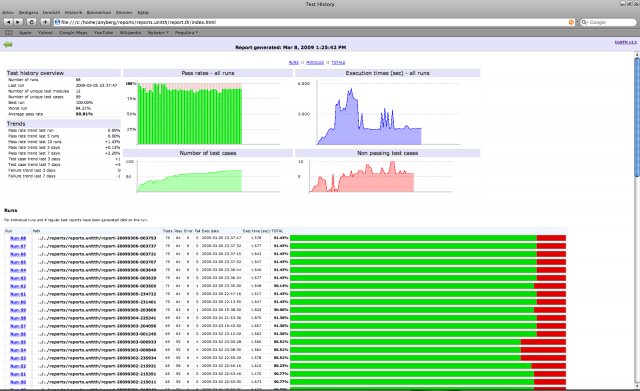Add a bookmark with the plus button
The width and height of the screenshot is (640, 391).
tap(45, 22)
